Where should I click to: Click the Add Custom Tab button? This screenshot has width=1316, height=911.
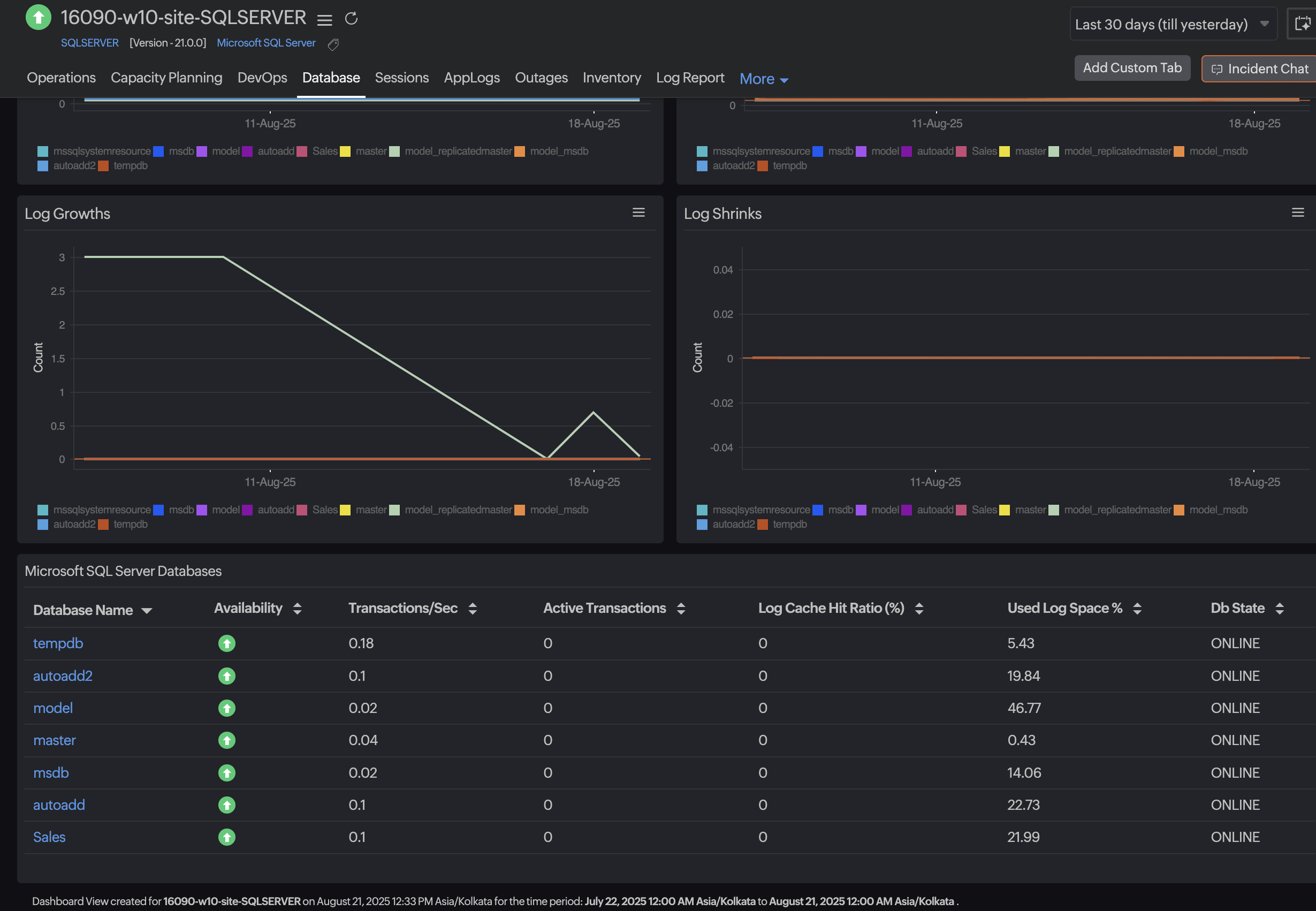(1132, 68)
